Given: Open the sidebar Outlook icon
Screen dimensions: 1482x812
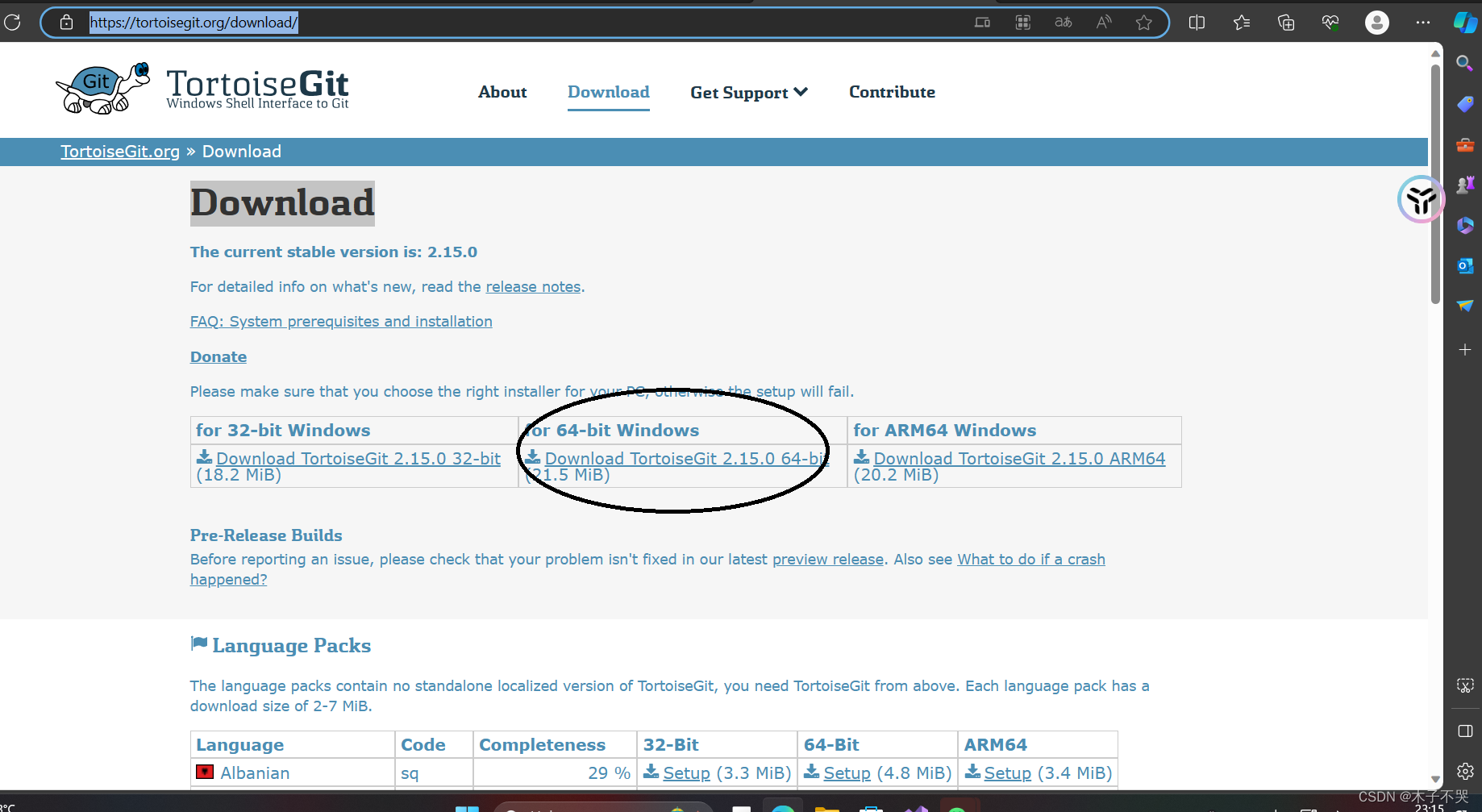Looking at the screenshot, I should pyautogui.click(x=1465, y=265).
